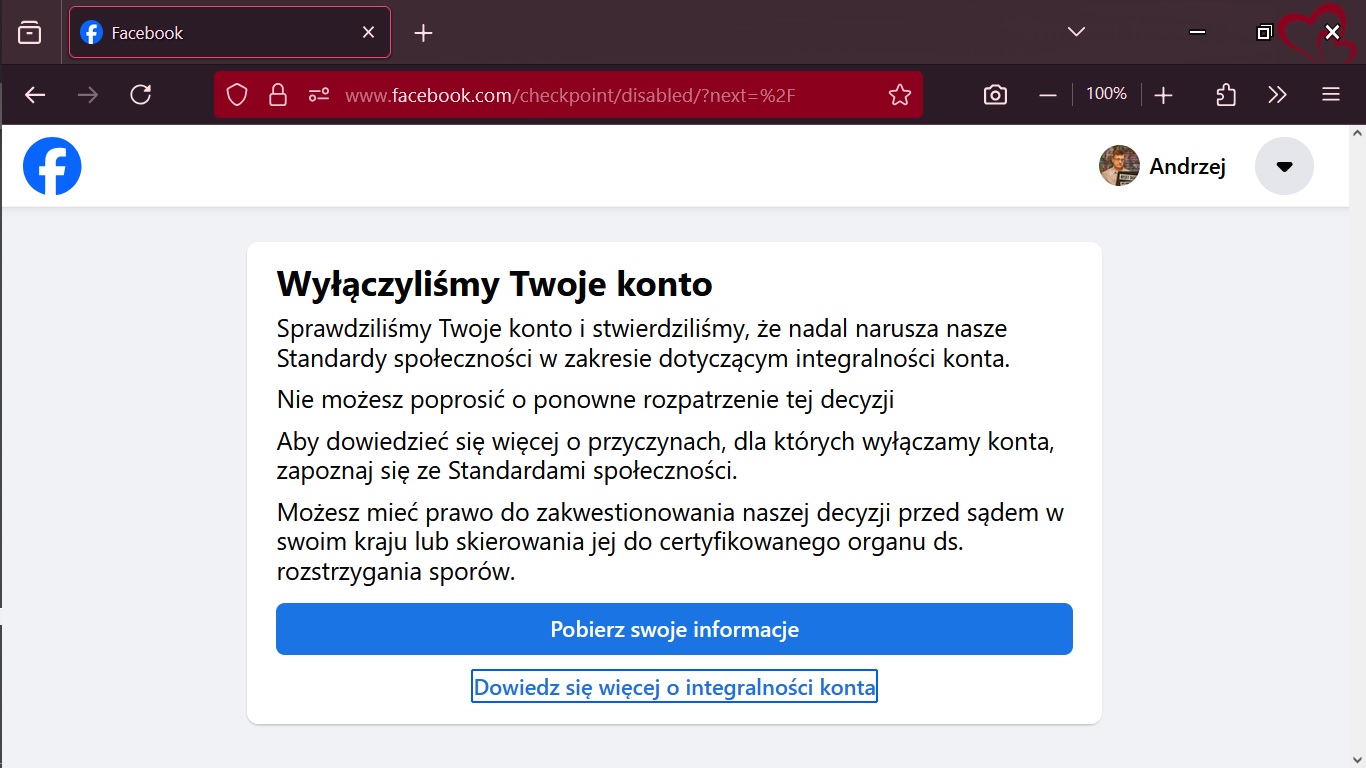Open the browser hamburger application menu
The height and width of the screenshot is (768, 1366).
1330,95
